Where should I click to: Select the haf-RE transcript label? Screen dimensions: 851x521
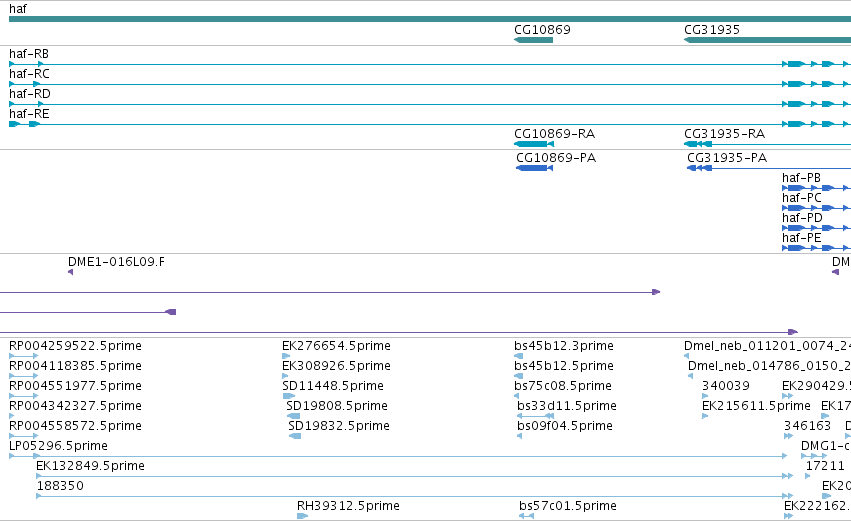[x=29, y=114]
